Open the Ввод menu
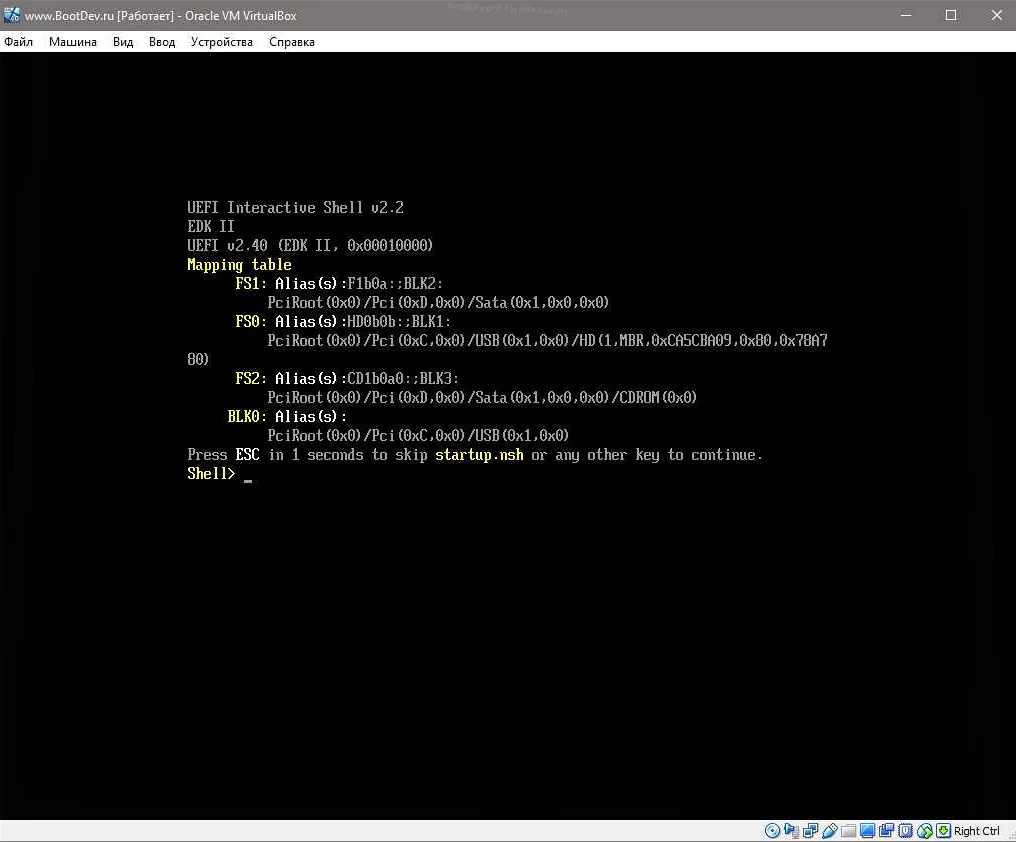 click(x=161, y=41)
